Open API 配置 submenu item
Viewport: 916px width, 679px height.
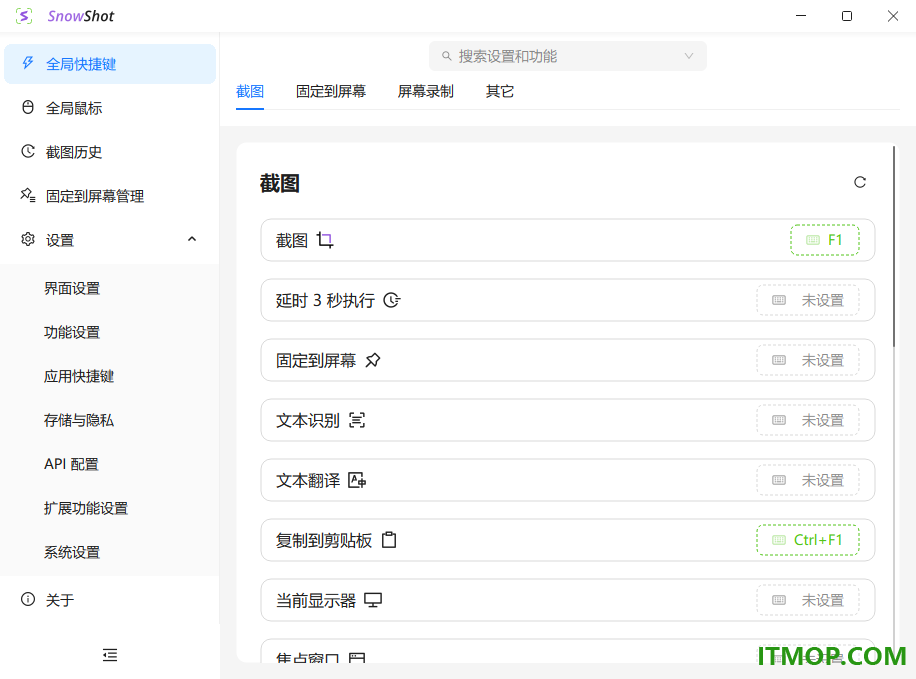[x=110, y=464]
